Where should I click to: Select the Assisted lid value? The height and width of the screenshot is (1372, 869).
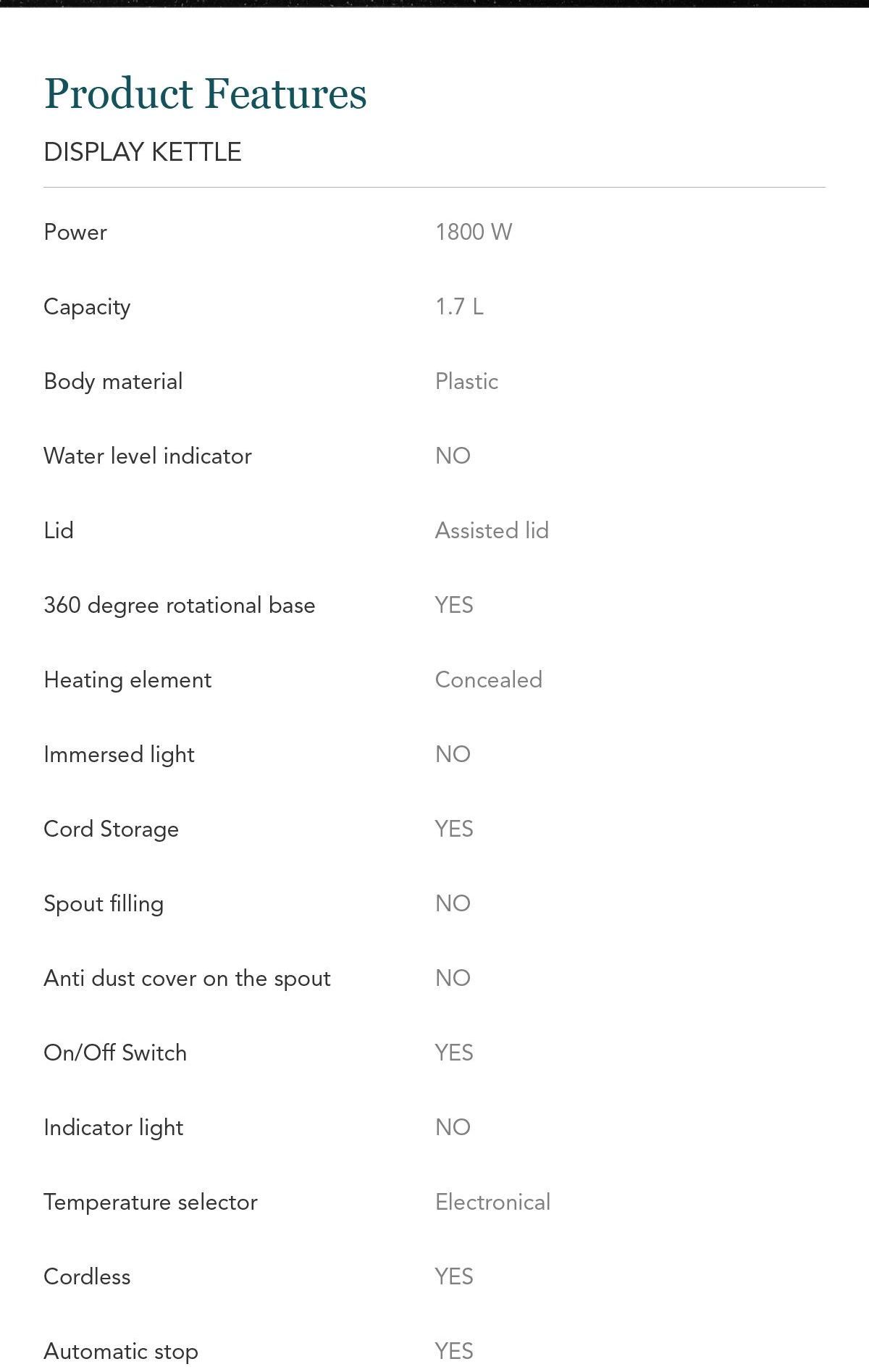point(492,530)
